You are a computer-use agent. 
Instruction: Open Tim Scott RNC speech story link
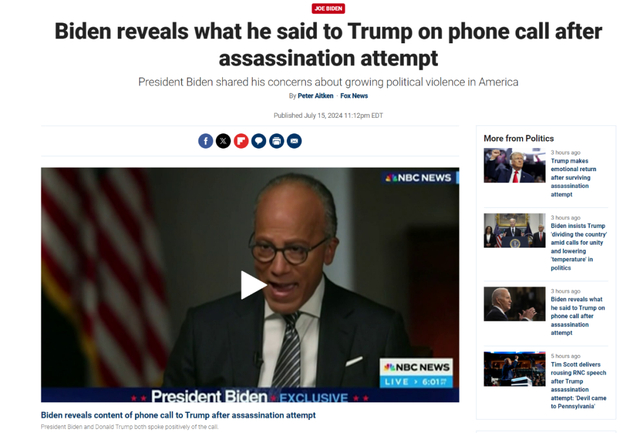(578, 385)
